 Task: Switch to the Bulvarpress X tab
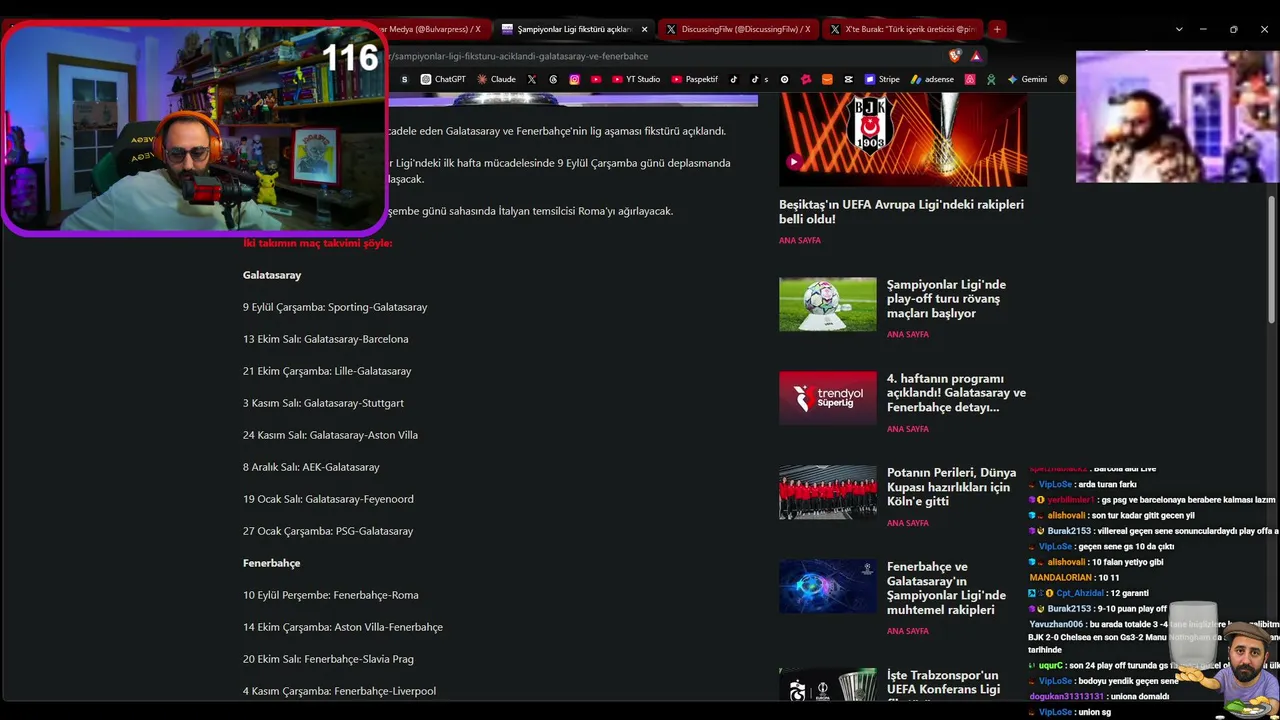click(437, 29)
